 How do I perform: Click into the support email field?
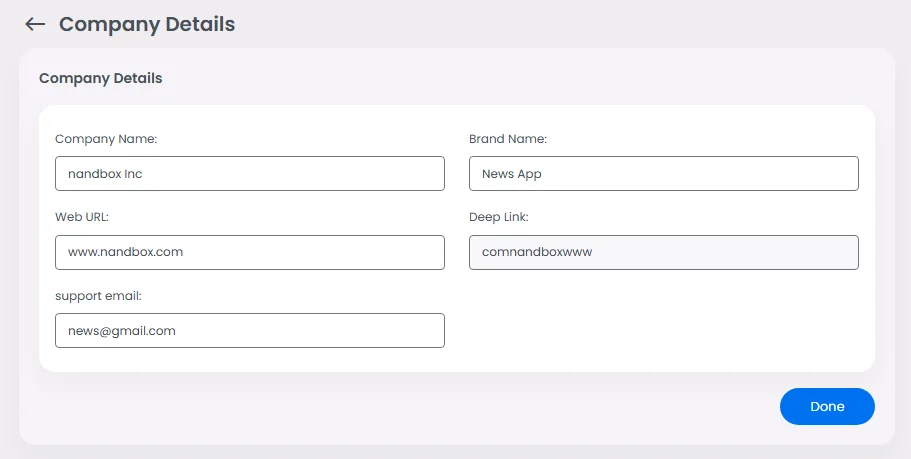[x=250, y=330]
